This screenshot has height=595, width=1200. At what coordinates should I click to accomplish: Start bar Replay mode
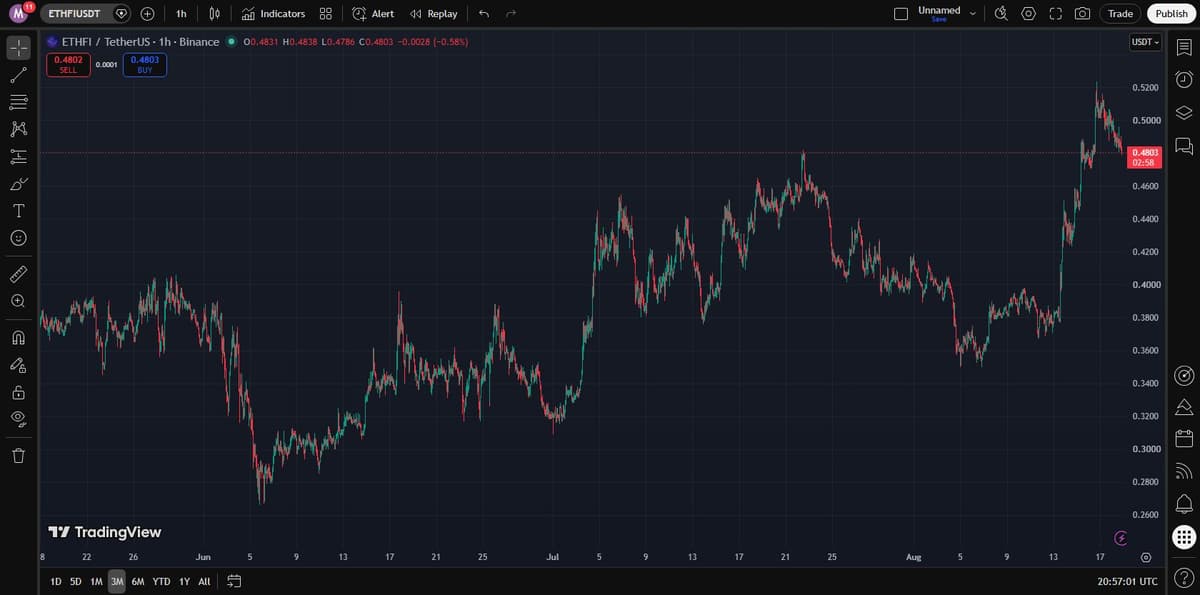[x=434, y=14]
